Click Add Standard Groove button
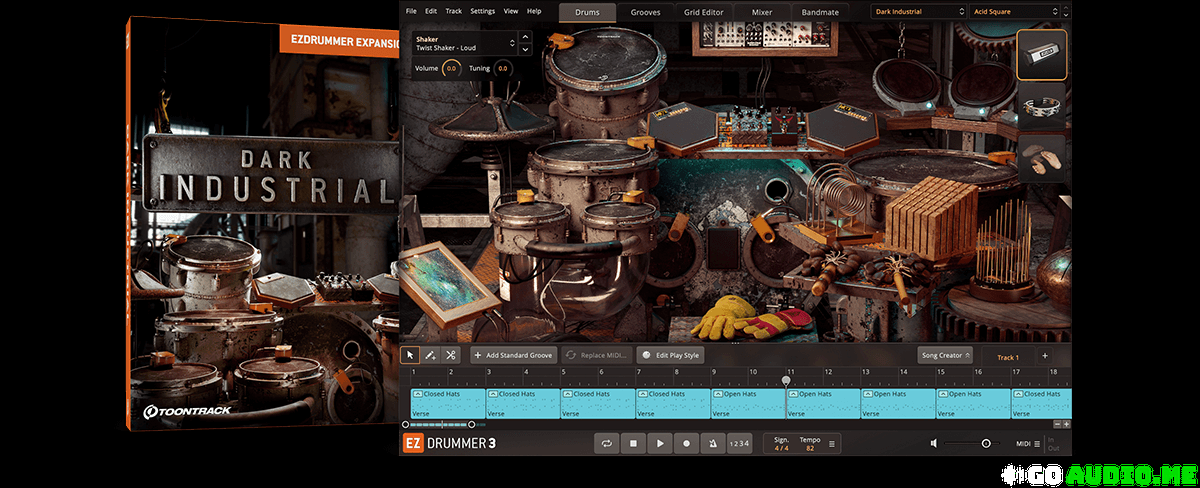 point(514,355)
